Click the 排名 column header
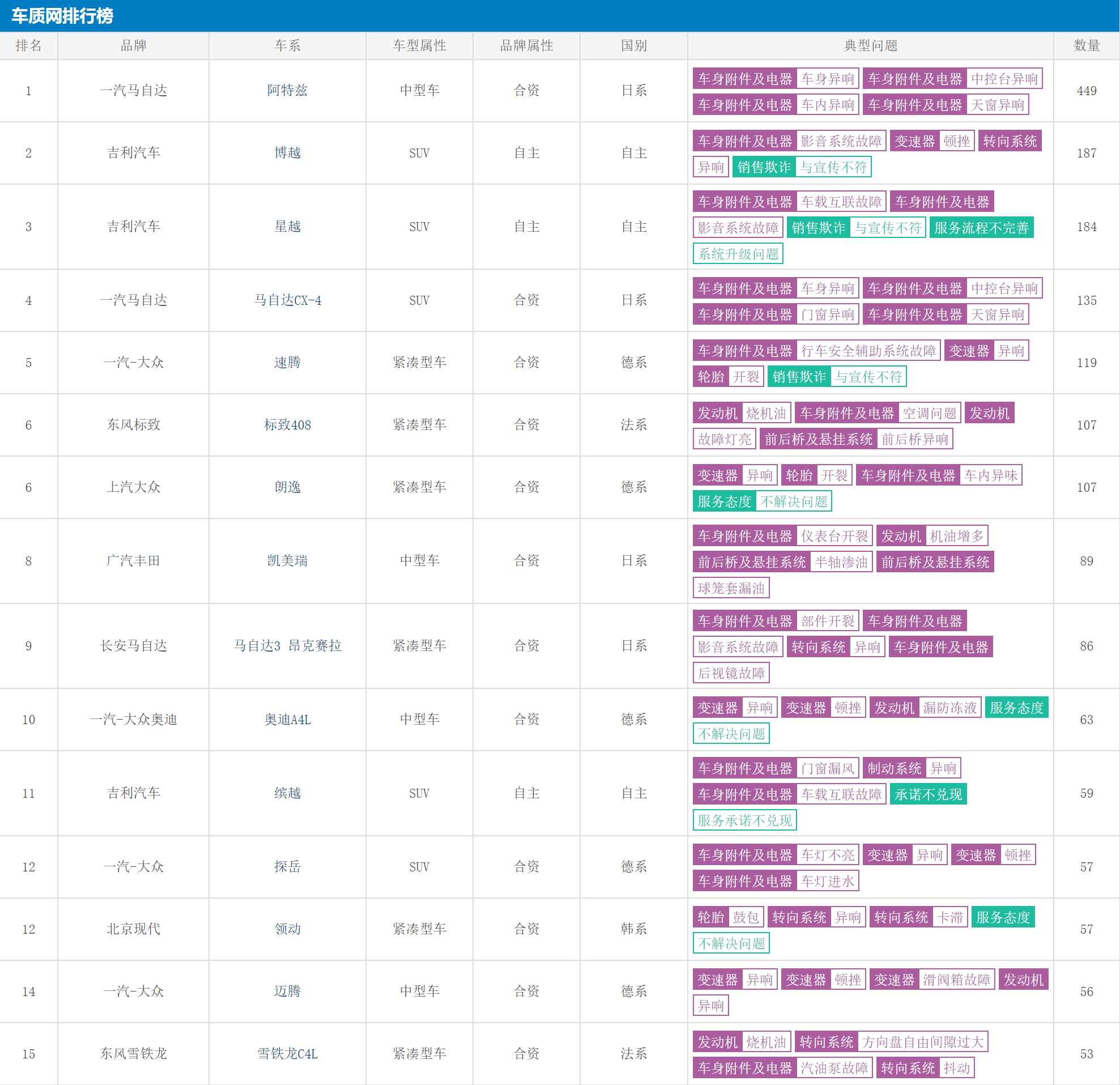 tap(28, 46)
